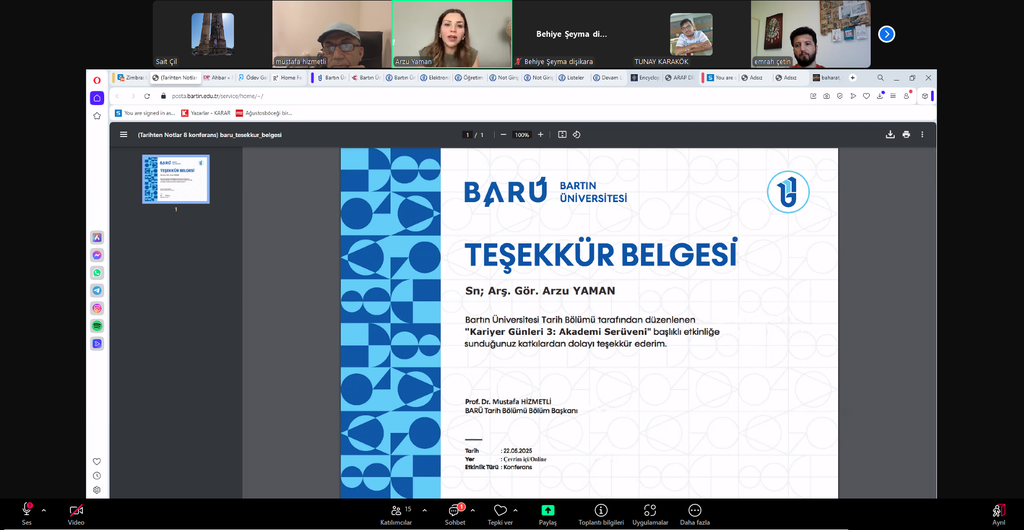The image size is (1024, 530).
Task: Click the fit to page icon
Action: tap(562, 134)
